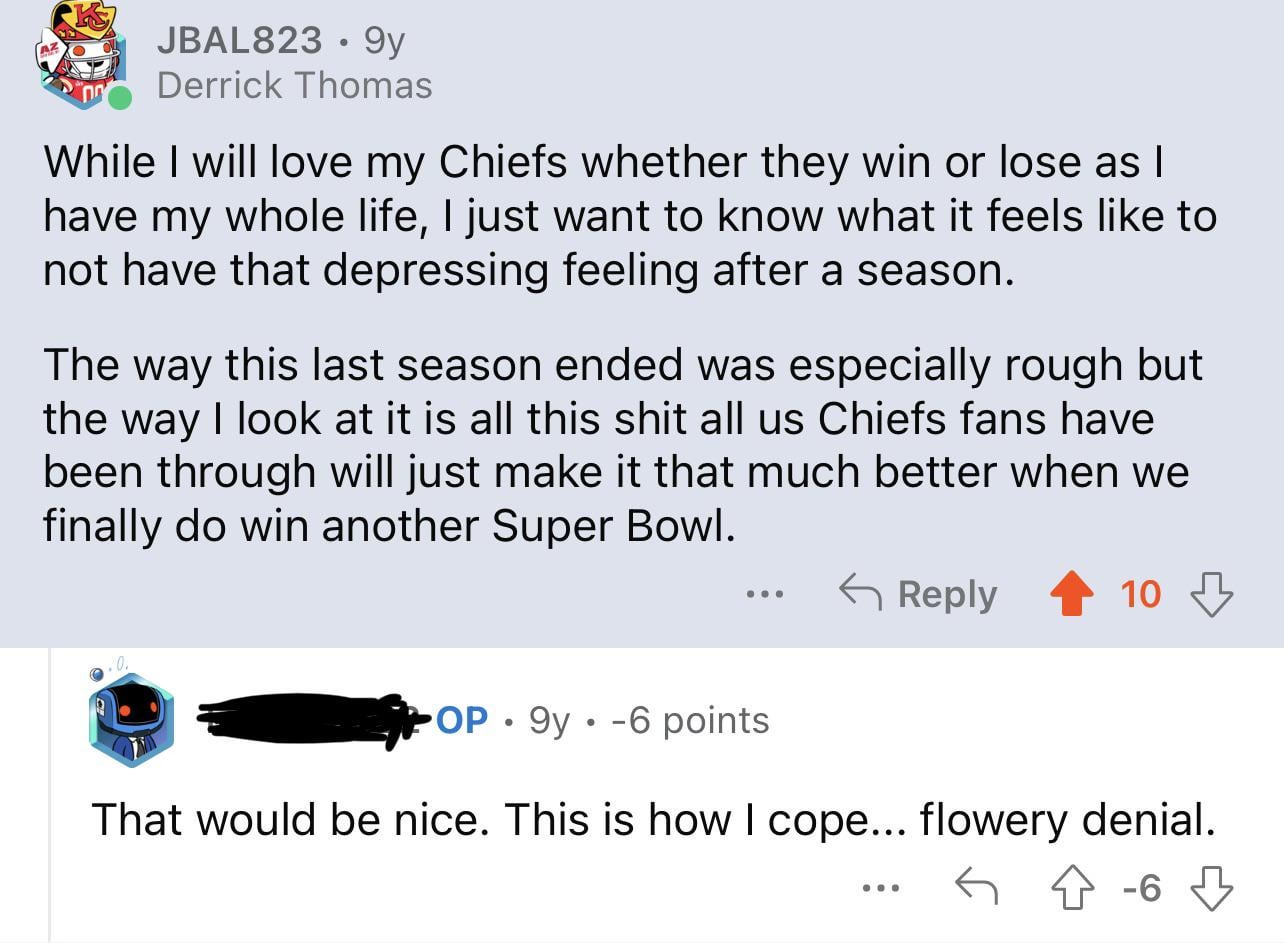Open the three-dot menu on OP's reply
Viewport: 1284px width, 943px height.
pyautogui.click(x=878, y=886)
